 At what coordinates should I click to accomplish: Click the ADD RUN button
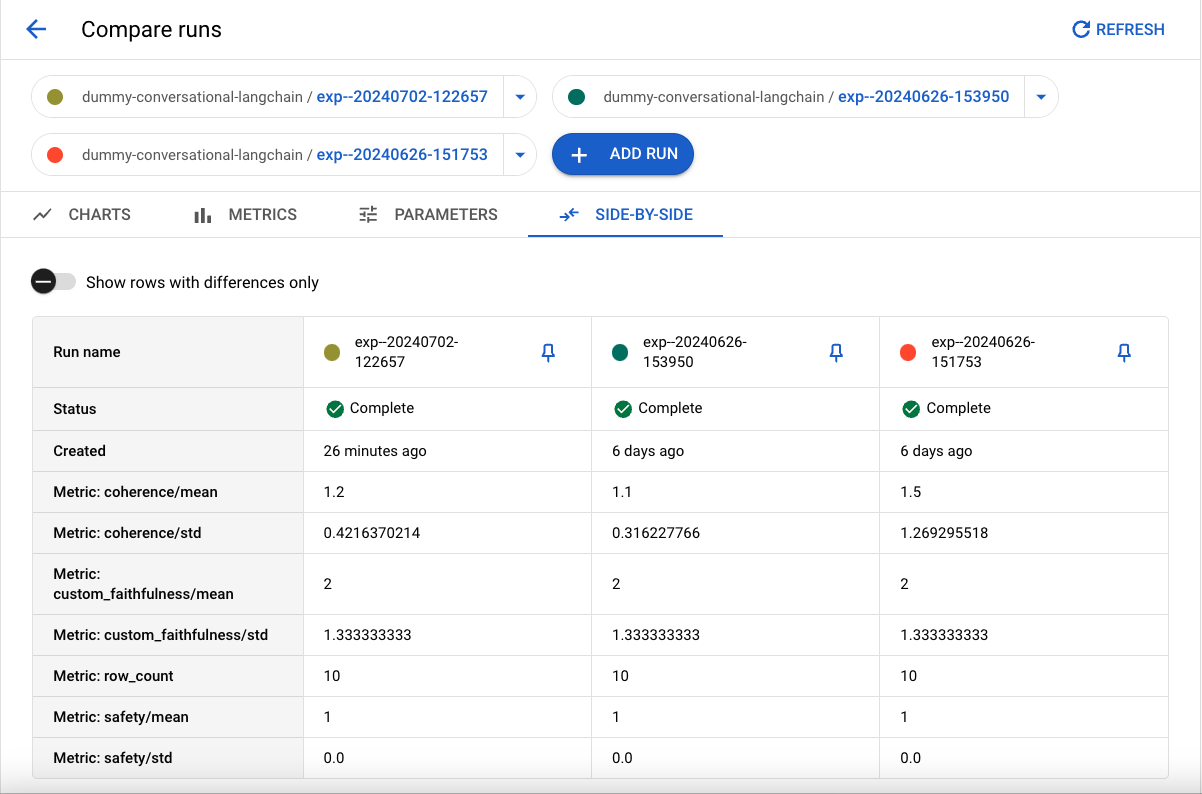coord(622,154)
